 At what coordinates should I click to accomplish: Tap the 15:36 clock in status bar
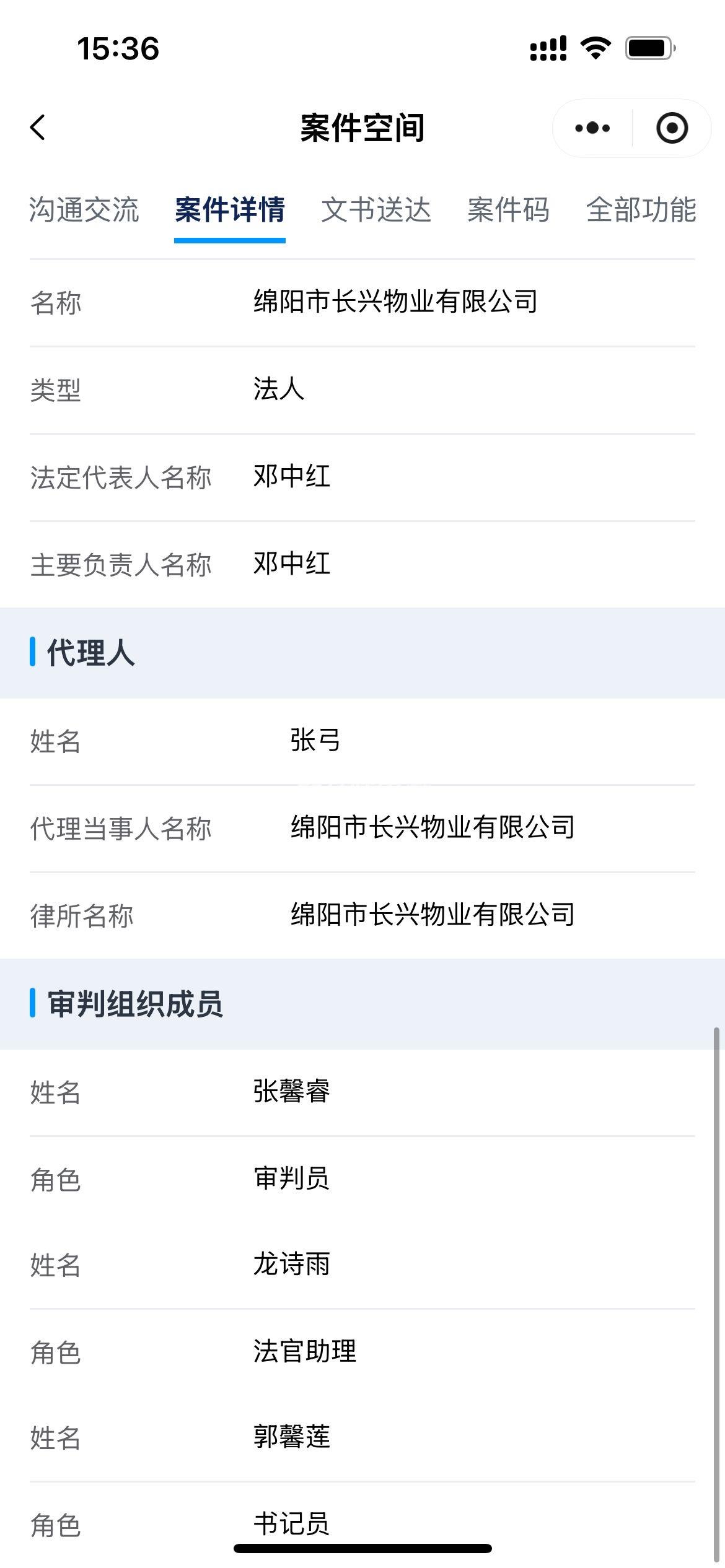pyautogui.click(x=118, y=48)
